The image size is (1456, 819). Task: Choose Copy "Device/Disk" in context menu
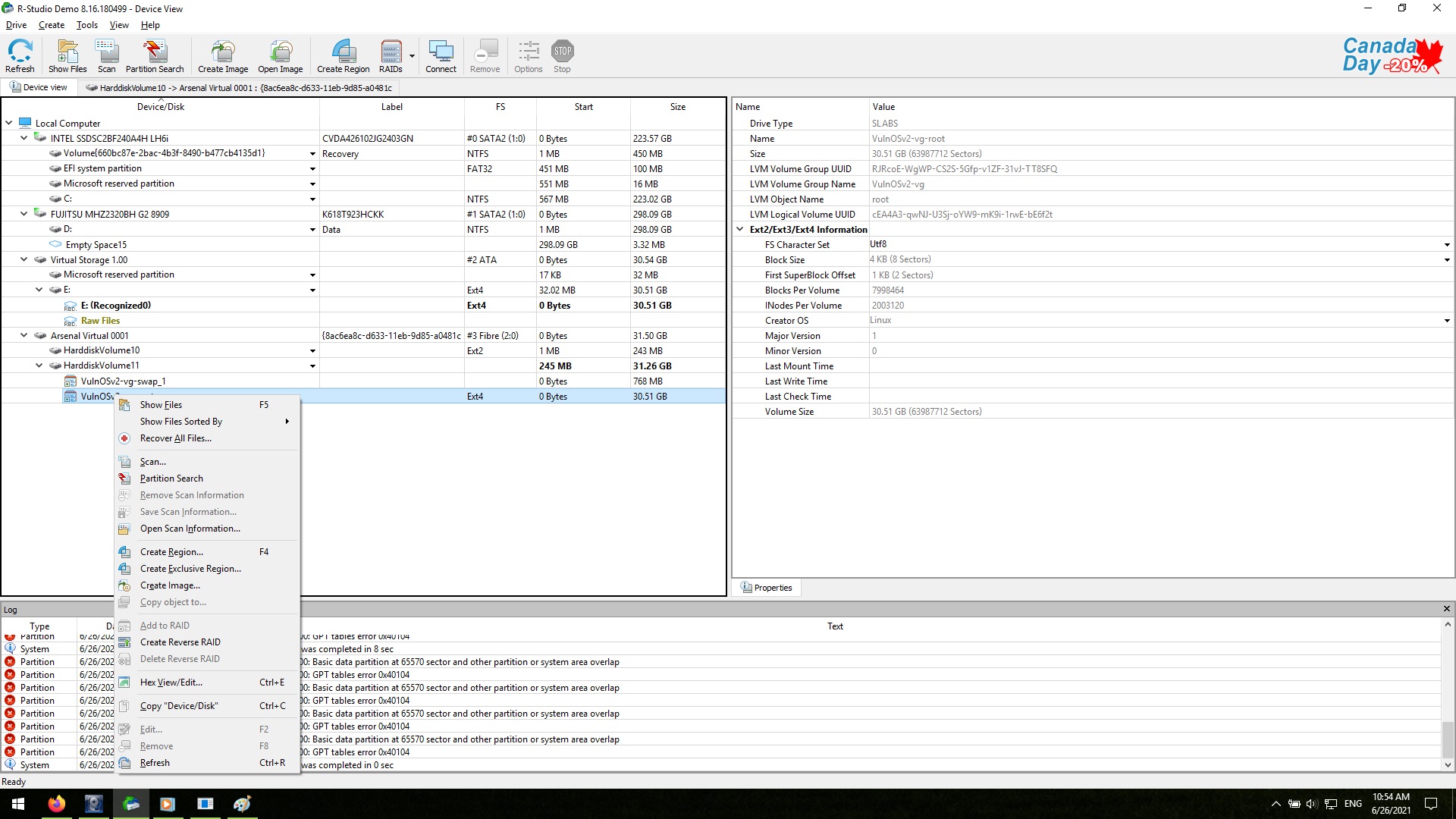click(207, 706)
